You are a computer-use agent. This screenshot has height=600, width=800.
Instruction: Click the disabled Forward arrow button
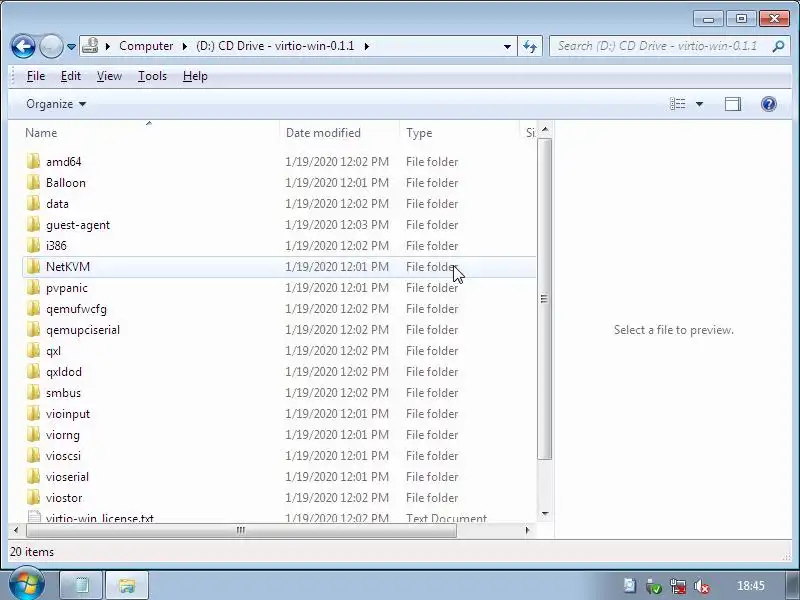click(51, 46)
